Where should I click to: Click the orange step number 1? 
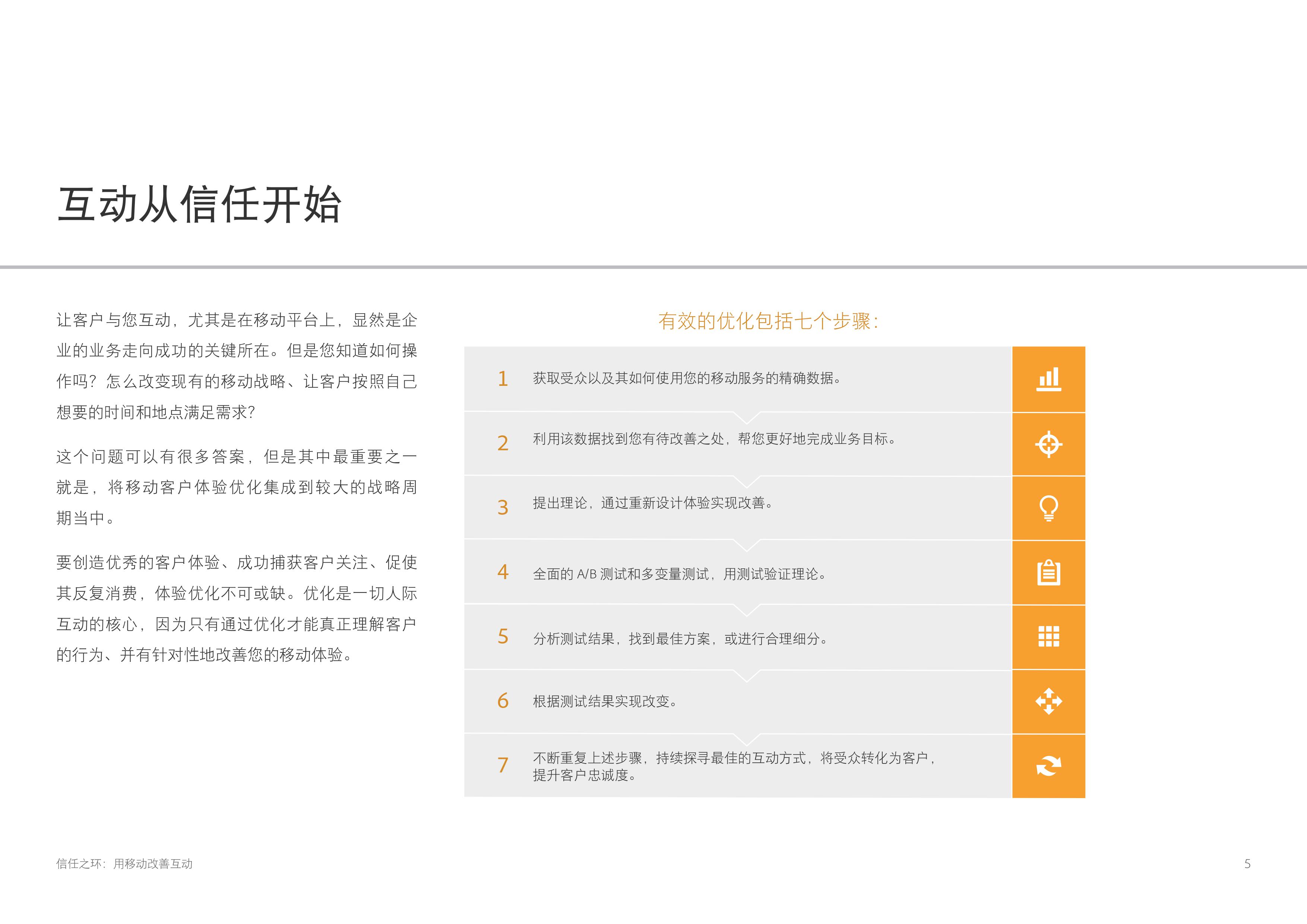(502, 379)
